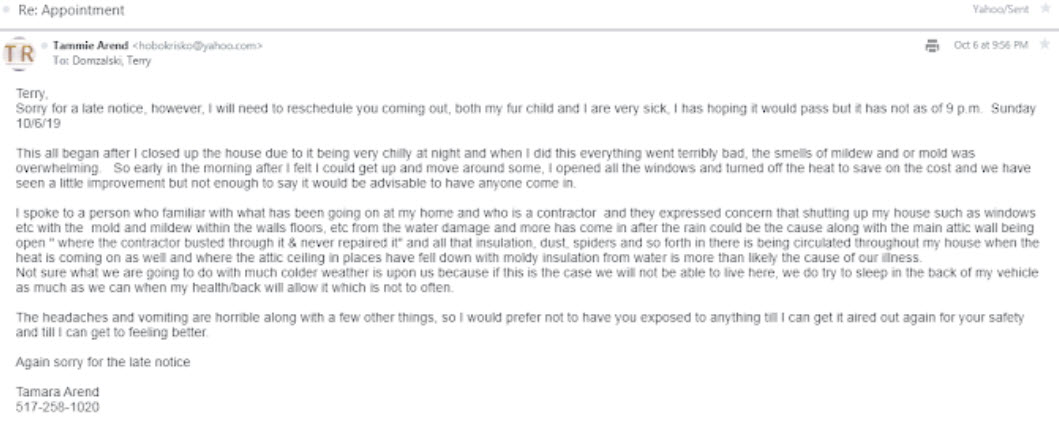This screenshot has height=440, width=1059.
Task: Star the message dated Oct 6
Action: click(x=1045, y=45)
